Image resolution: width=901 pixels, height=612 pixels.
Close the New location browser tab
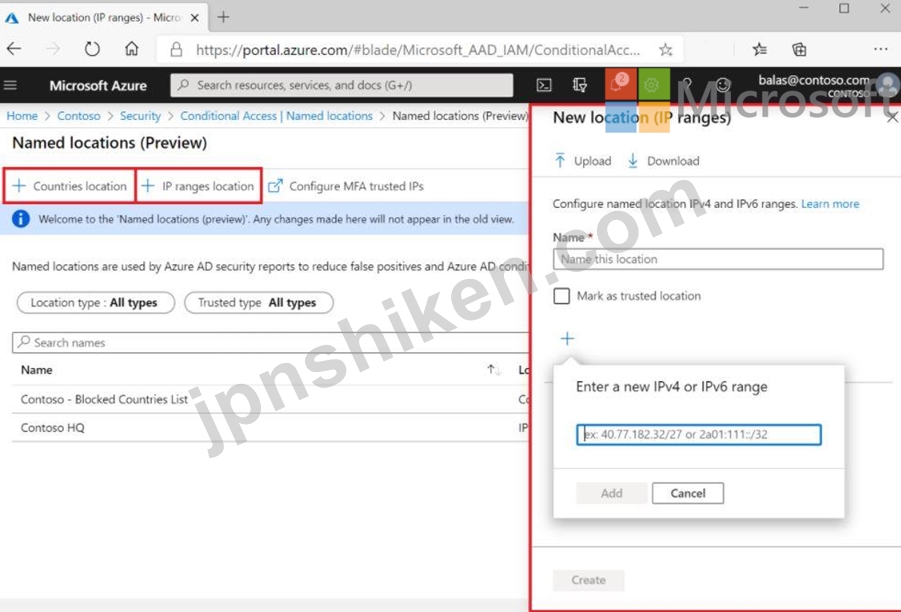[195, 18]
